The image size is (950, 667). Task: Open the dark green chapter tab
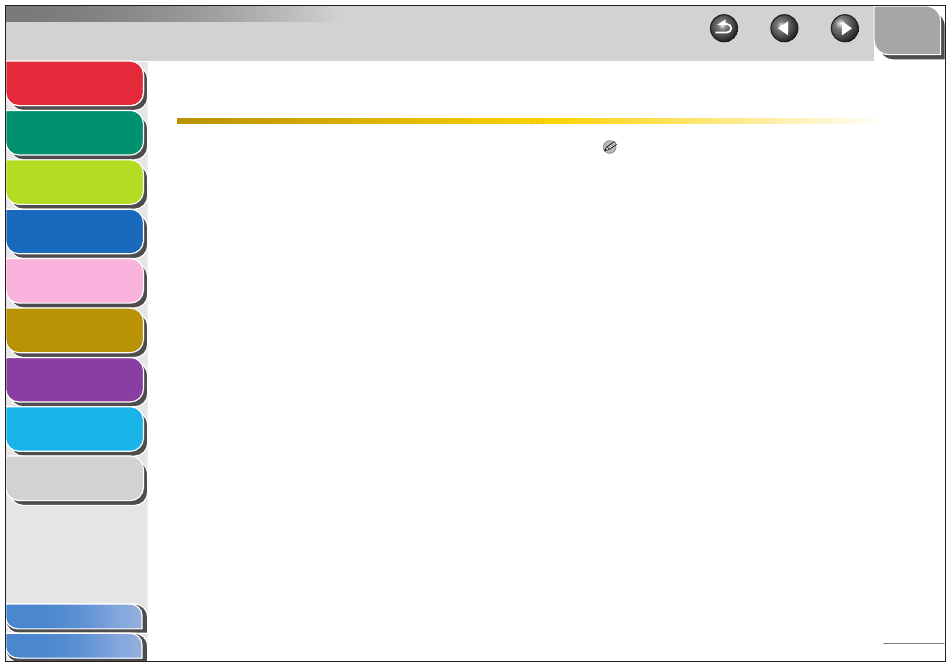(x=75, y=133)
